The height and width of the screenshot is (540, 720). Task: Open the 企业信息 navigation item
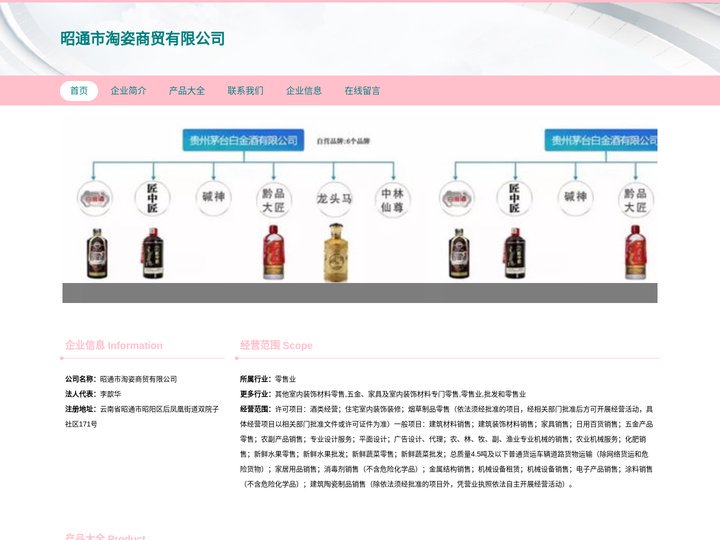(x=304, y=91)
